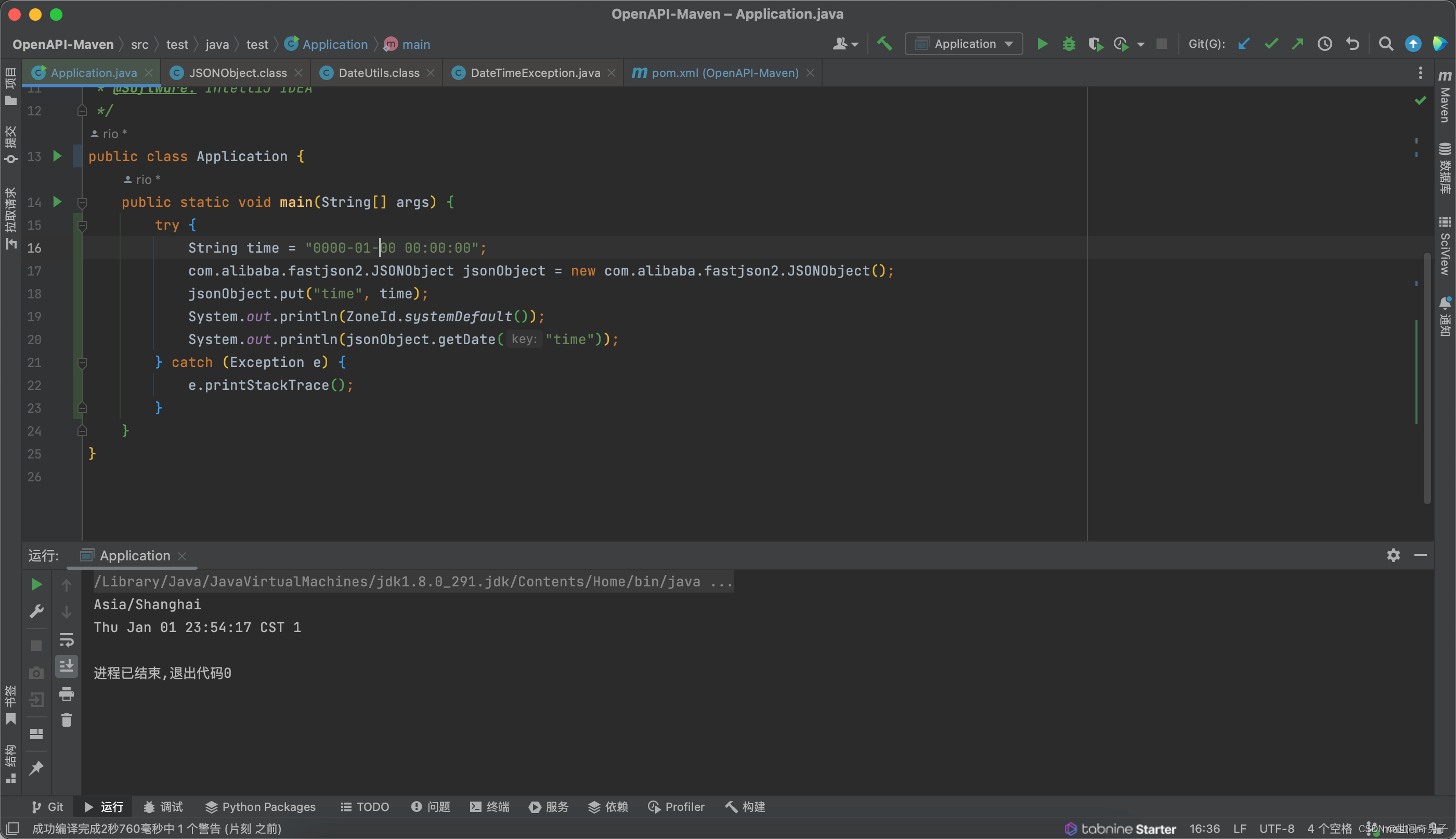The width and height of the screenshot is (1456, 839).
Task: Open the DateUtils.class editor tab
Action: click(378, 73)
